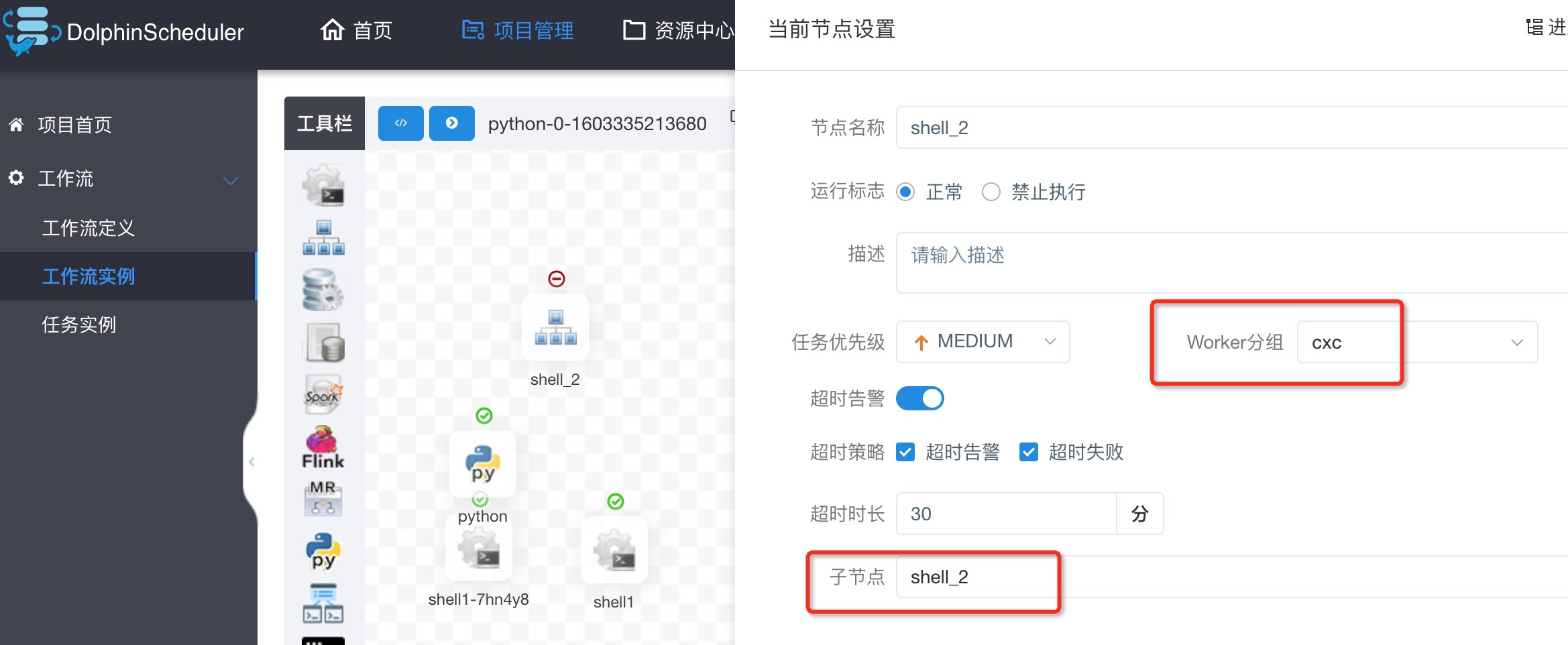Select the 正常 run flag radio

point(905,192)
